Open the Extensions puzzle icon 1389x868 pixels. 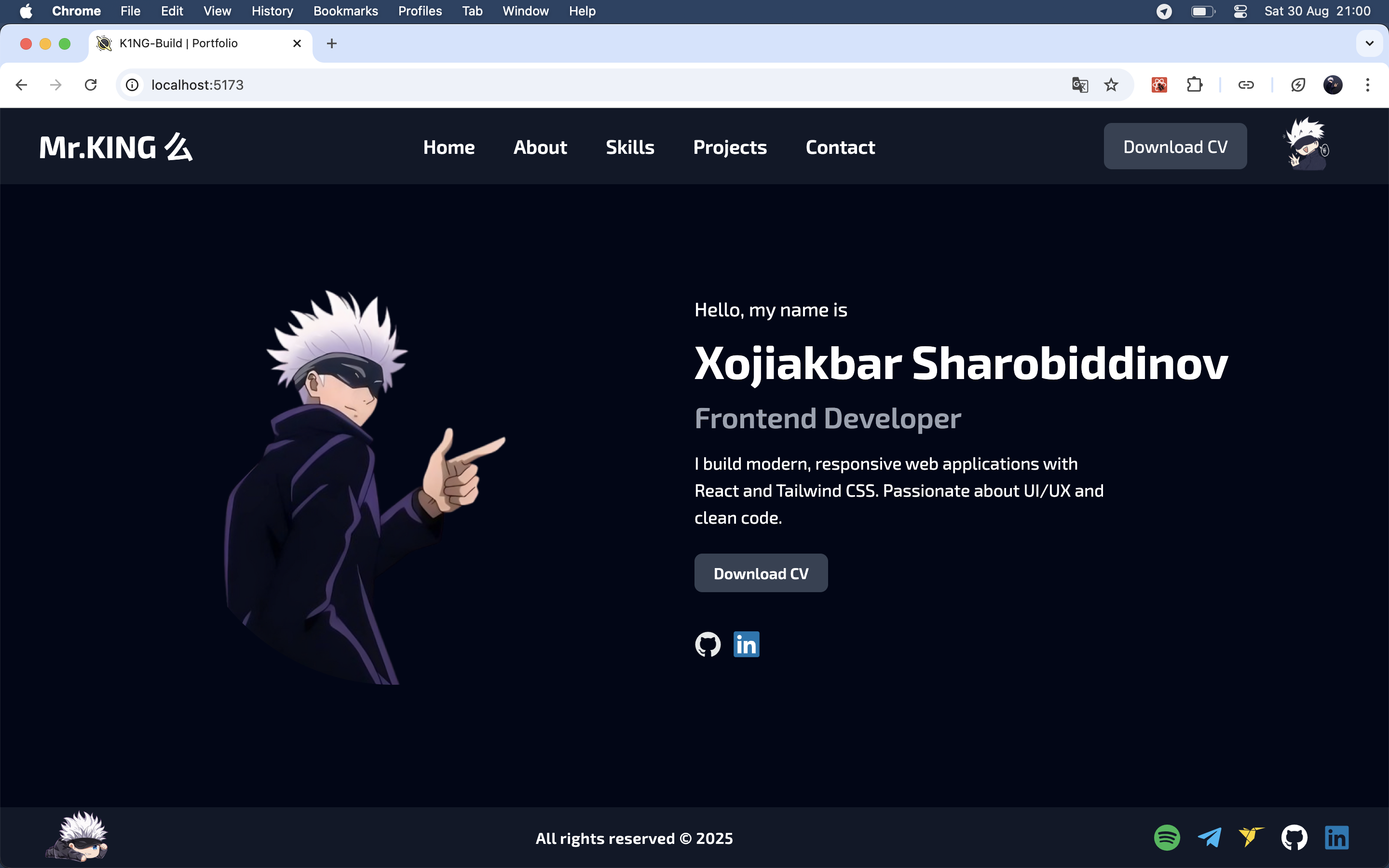click(x=1195, y=85)
